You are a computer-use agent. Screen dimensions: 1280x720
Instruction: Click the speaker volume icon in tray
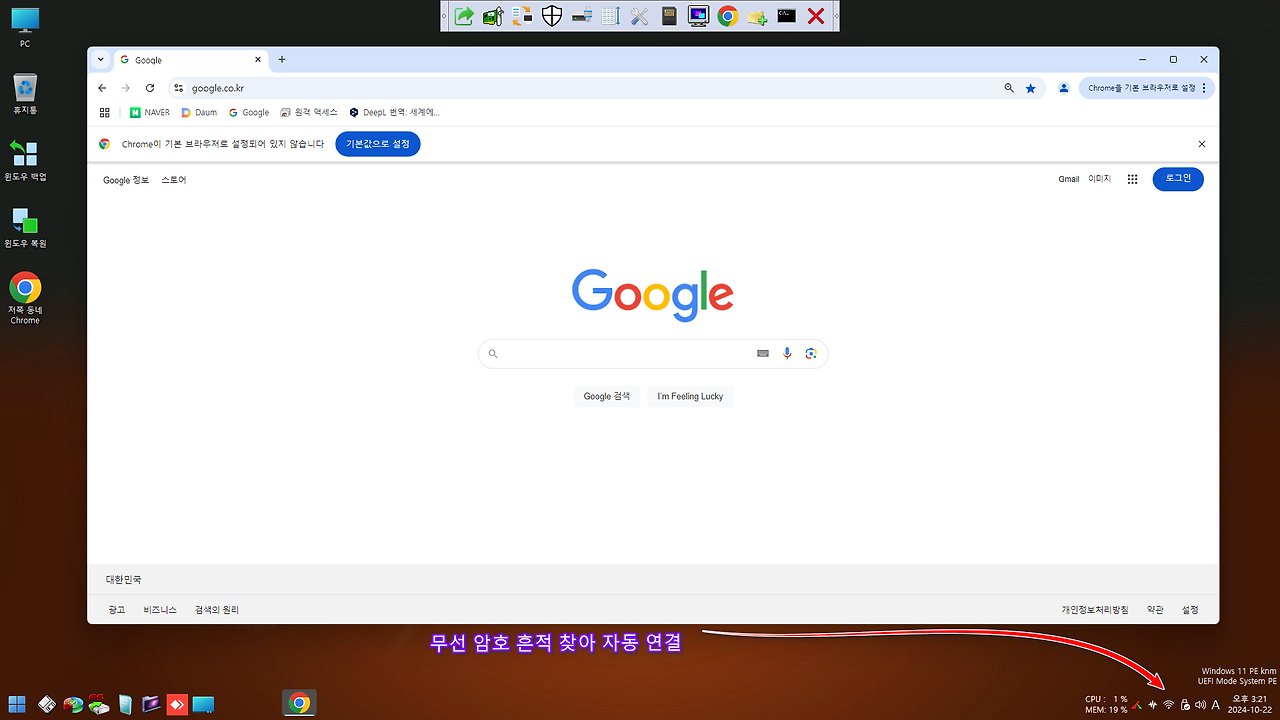(1200, 704)
